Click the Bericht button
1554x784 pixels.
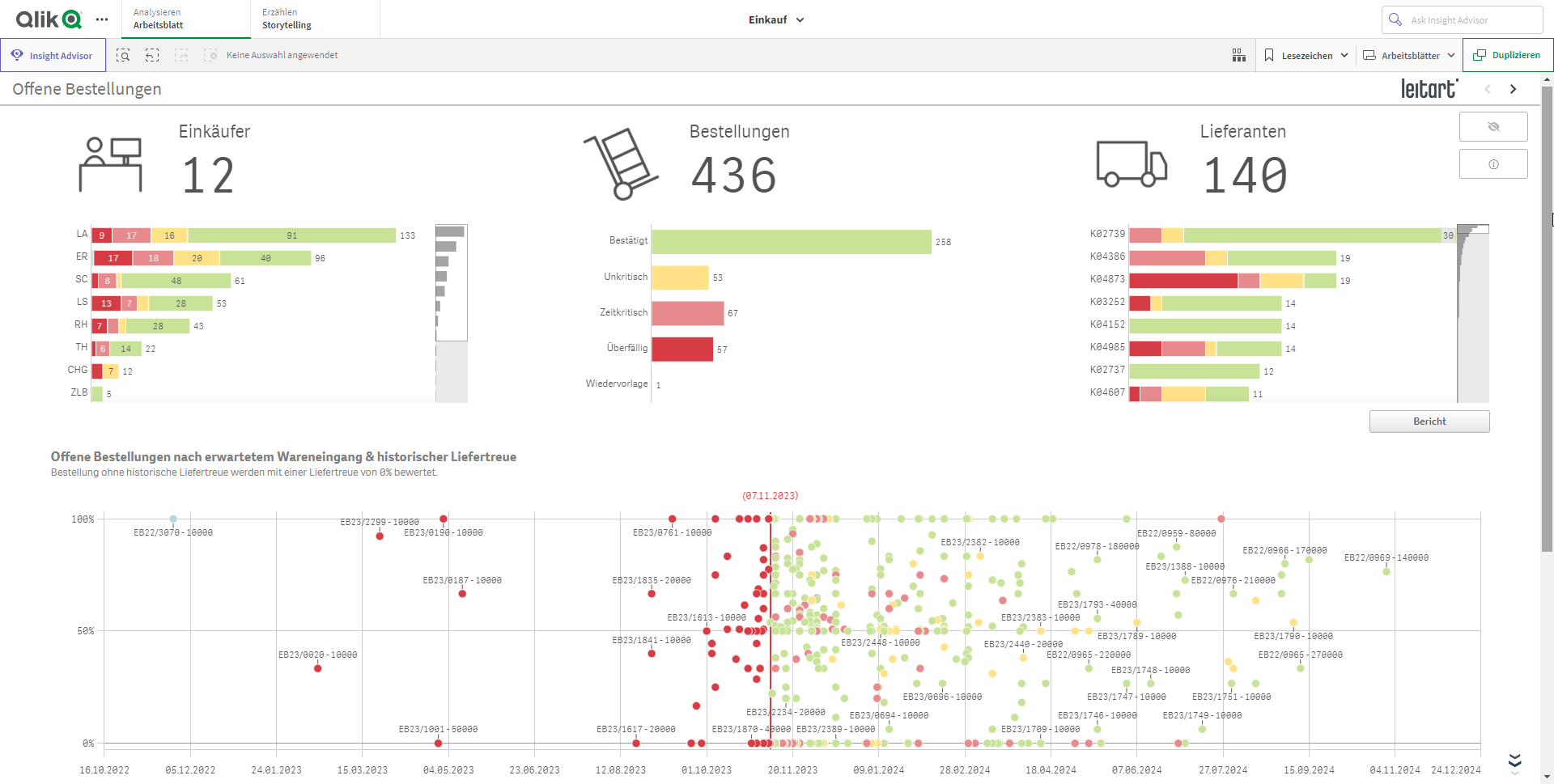point(1429,422)
